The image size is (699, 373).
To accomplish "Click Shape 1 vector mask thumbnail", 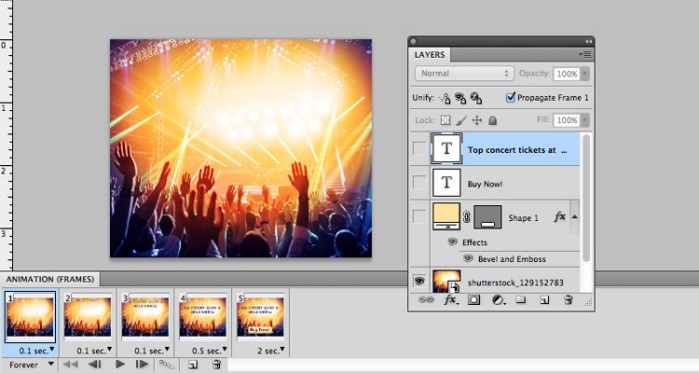I will pos(488,217).
